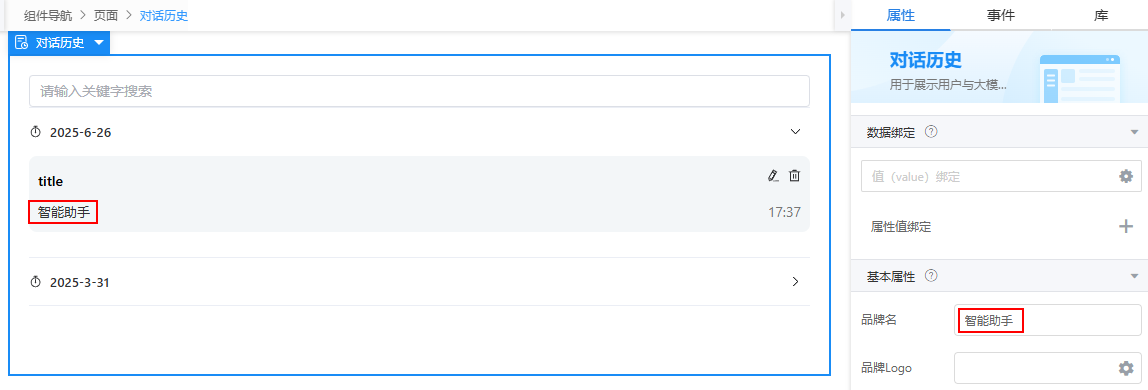
Task: Collapse the 基本属性 section arrow
Action: [x=1134, y=277]
